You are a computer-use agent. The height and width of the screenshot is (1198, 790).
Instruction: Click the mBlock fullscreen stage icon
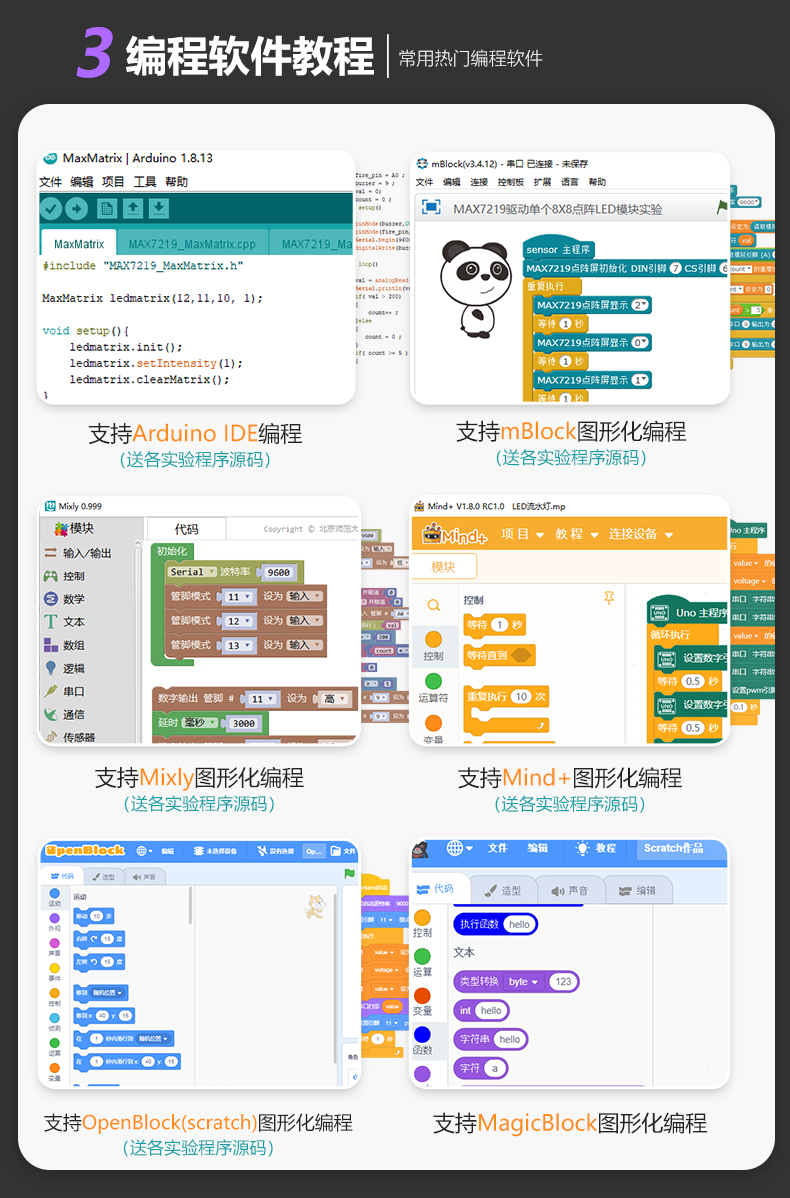point(431,207)
